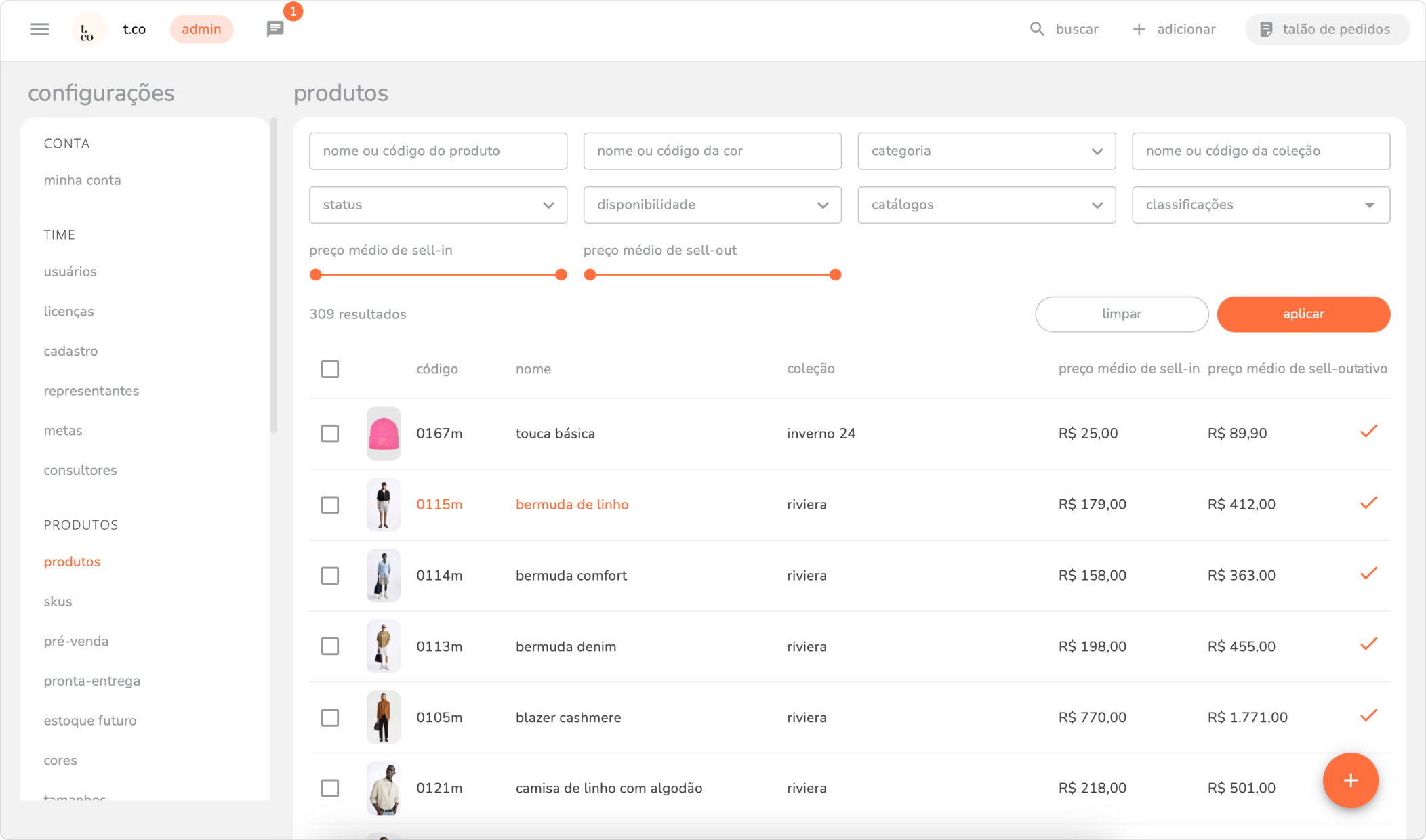
Task: Expand the classificações dropdown
Action: pos(1261,205)
